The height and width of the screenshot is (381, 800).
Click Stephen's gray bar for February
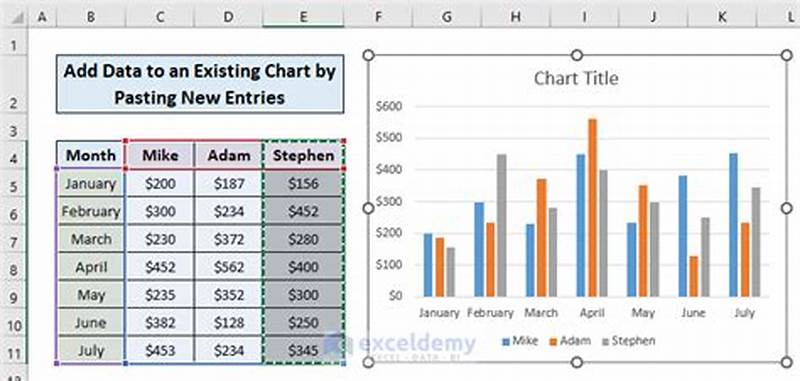502,225
